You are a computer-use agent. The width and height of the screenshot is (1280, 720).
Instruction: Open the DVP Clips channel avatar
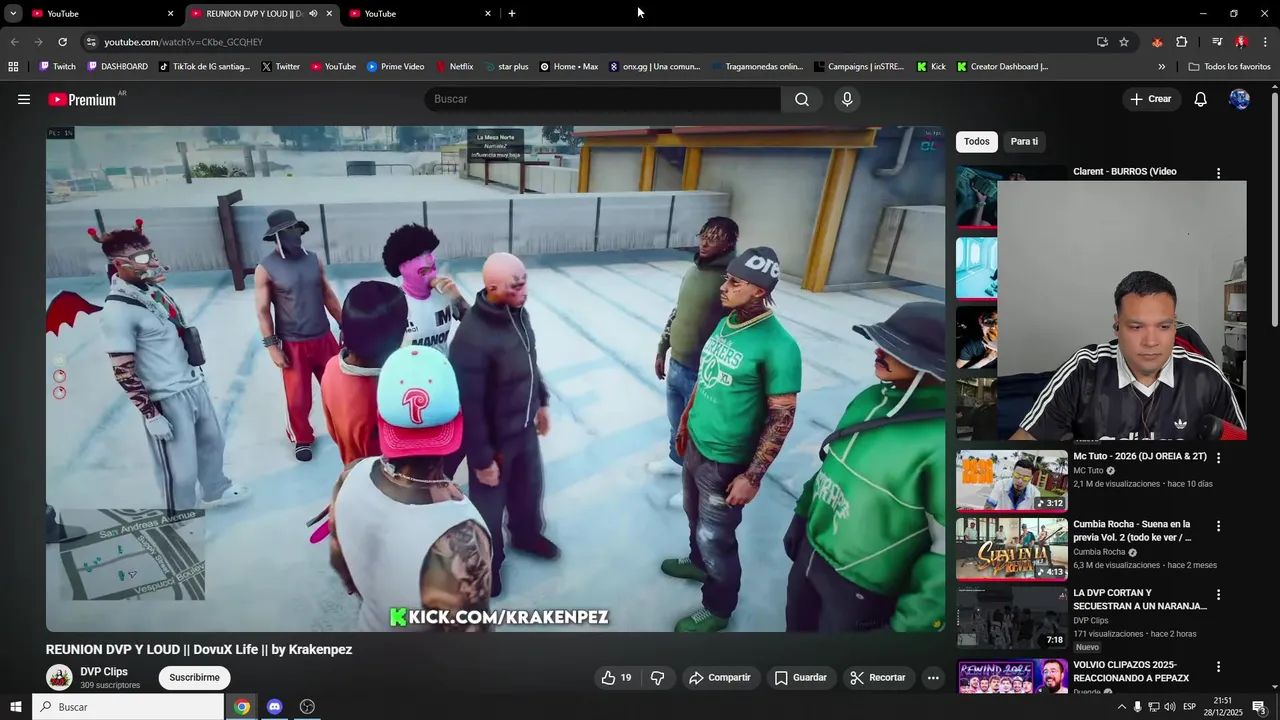click(x=59, y=678)
